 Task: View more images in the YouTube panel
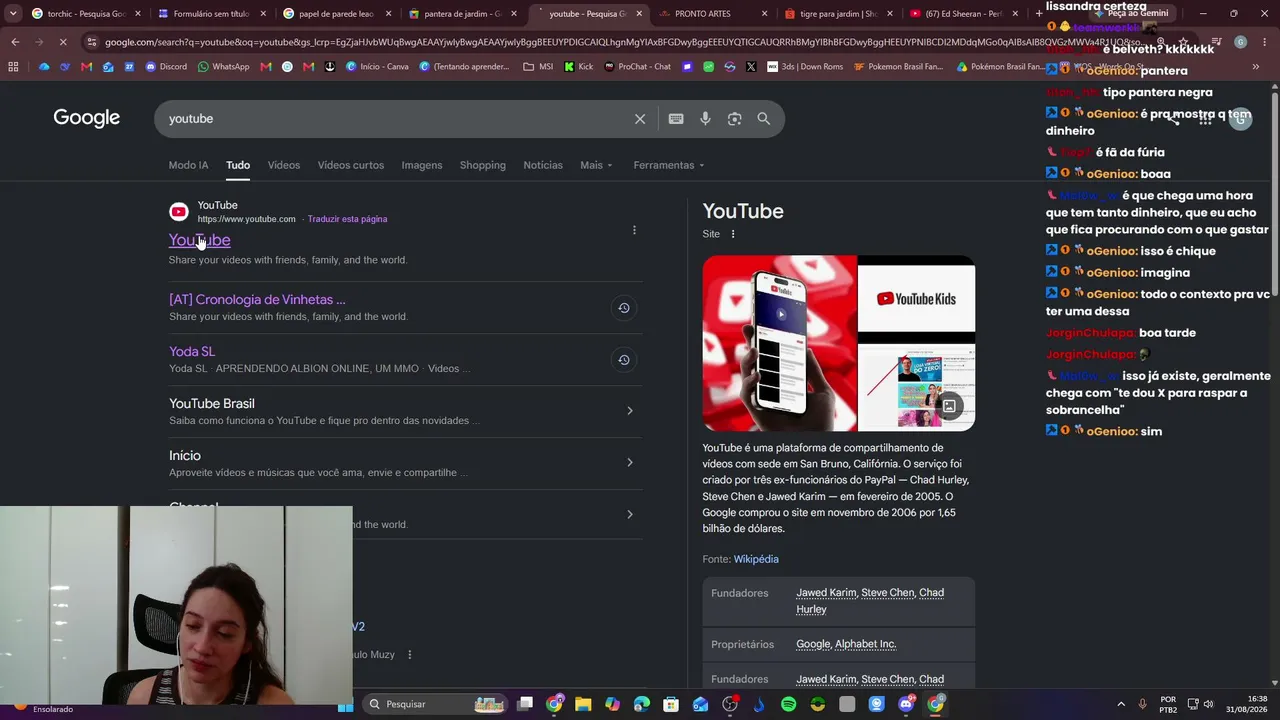(x=949, y=406)
